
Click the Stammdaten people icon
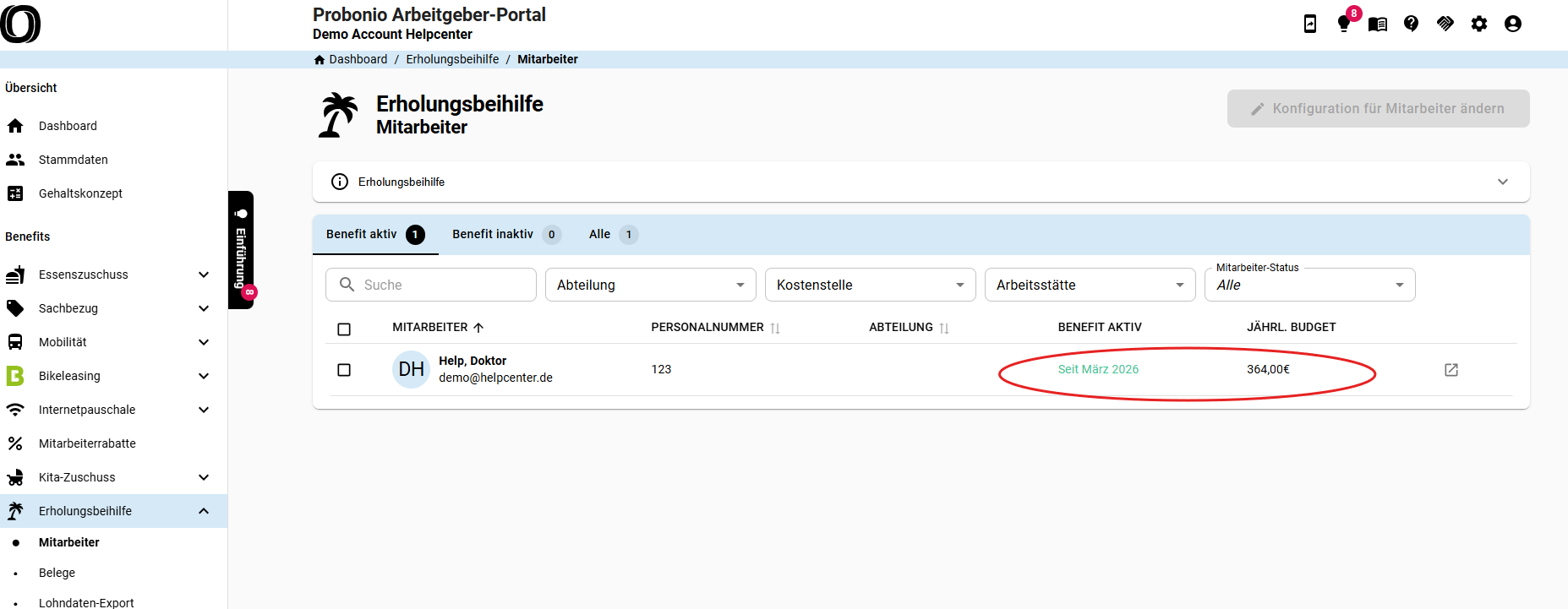point(15,160)
